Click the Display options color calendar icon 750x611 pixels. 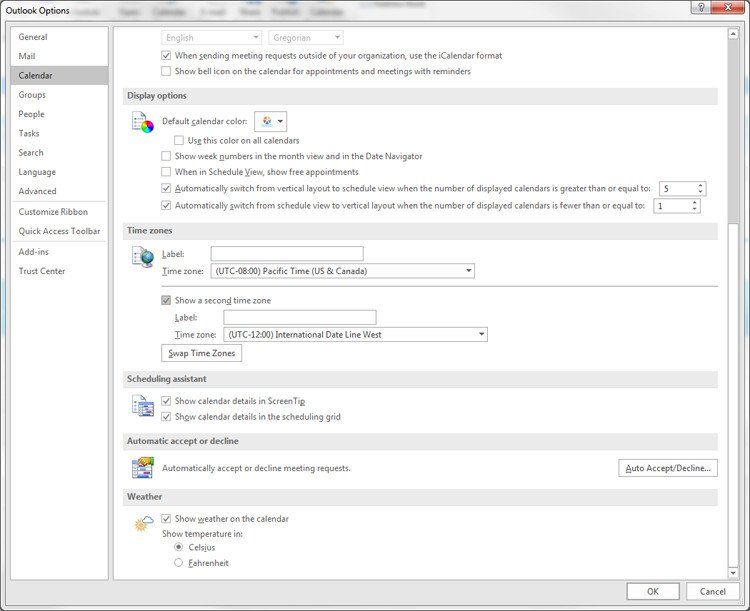(143, 122)
